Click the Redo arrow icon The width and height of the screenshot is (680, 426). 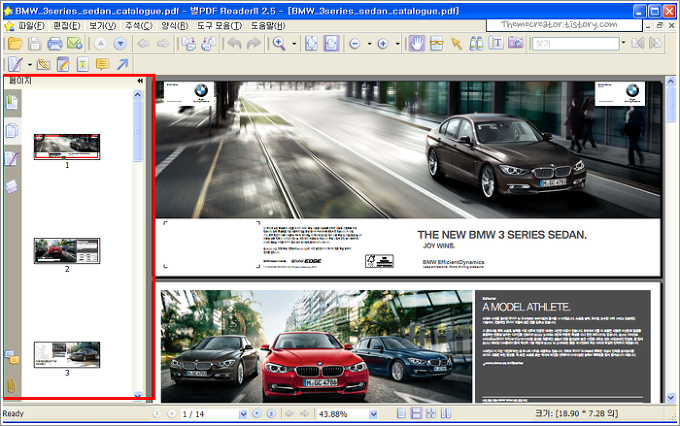click(254, 43)
